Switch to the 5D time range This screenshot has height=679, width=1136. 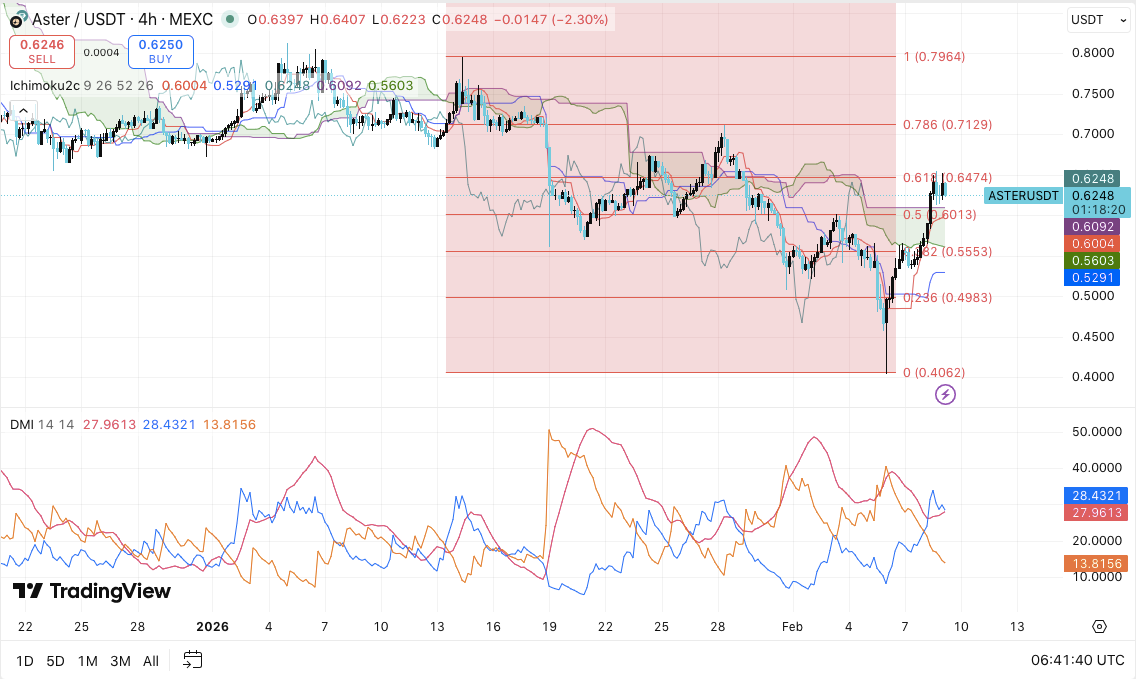(56, 661)
